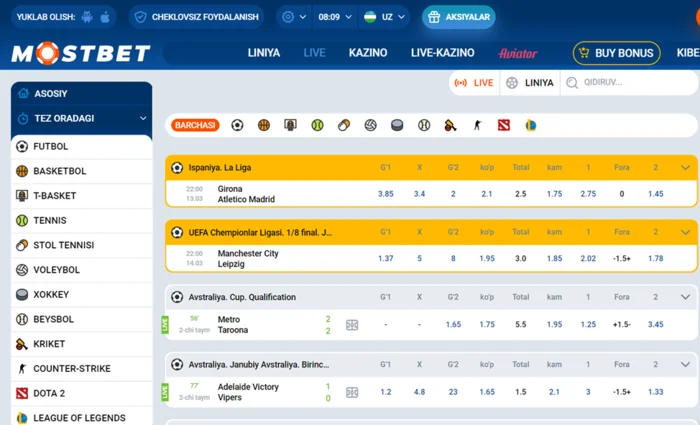Filter by cricket icon in sports bar
This screenshot has width=700, height=425.
point(450,125)
